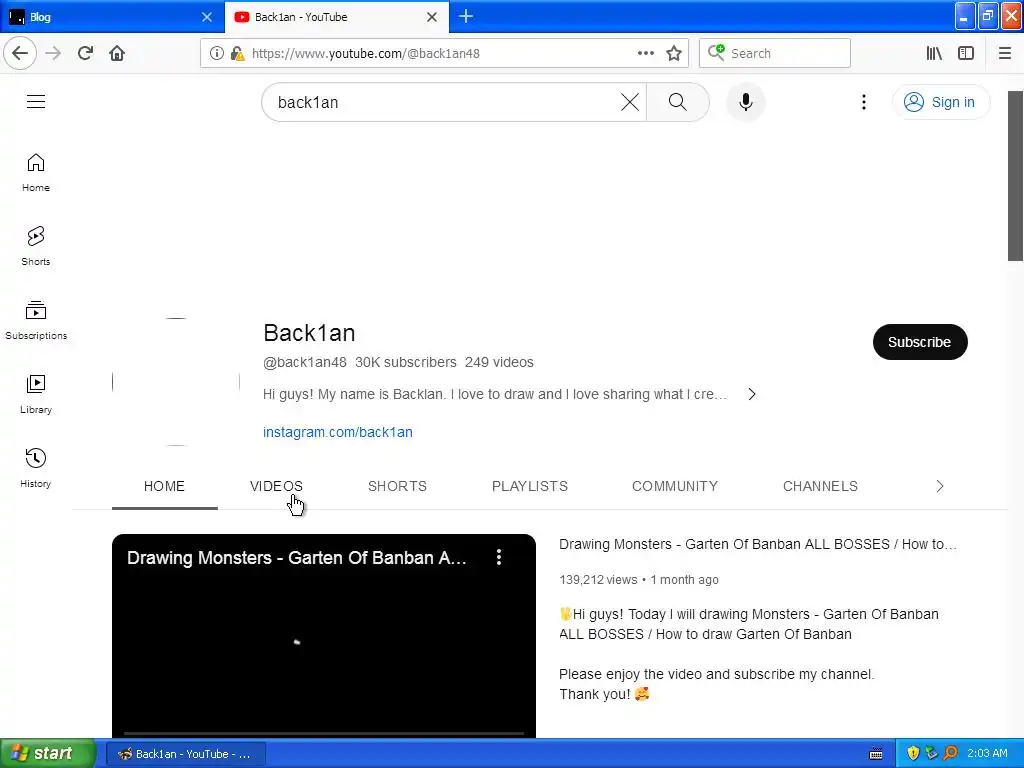Close the Blog tab

(207, 17)
